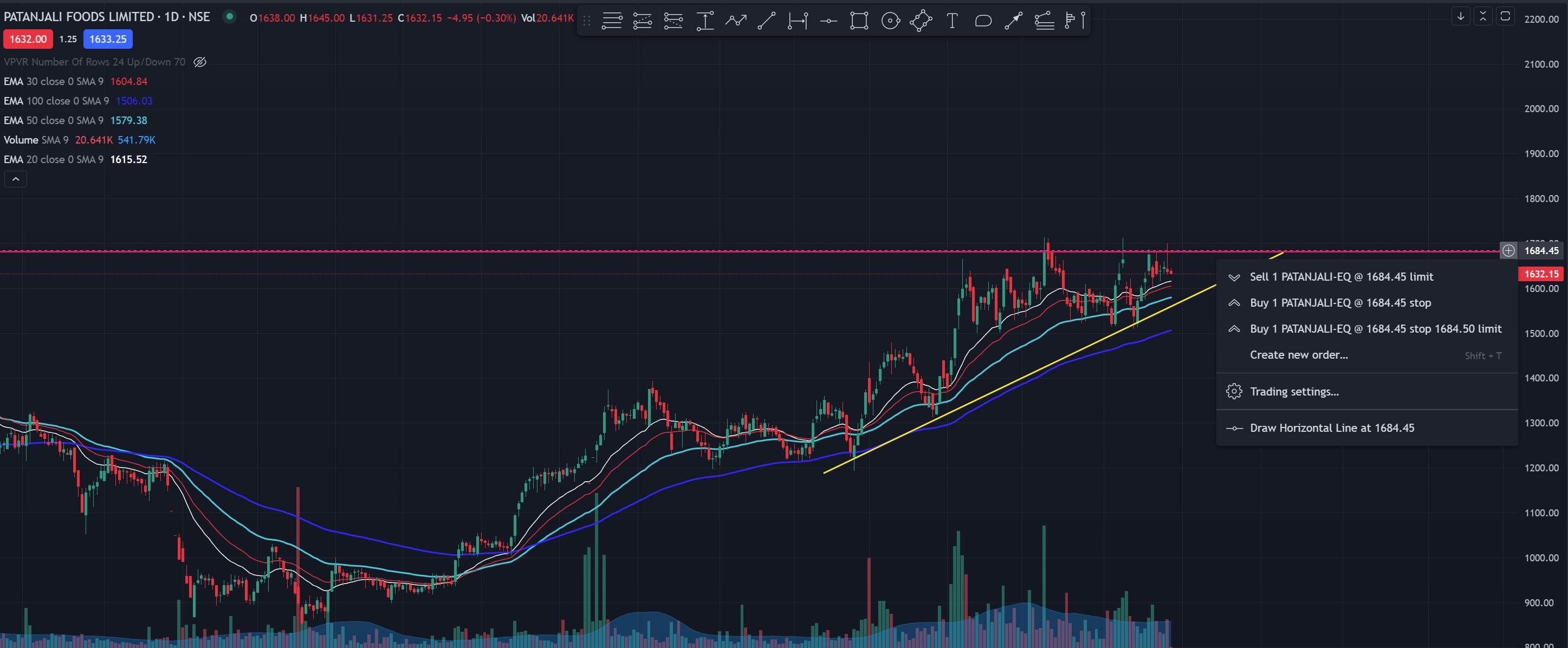The width and height of the screenshot is (1568, 648).
Task: Choose Sell 1 PATANJALI-EQ limit order
Action: 1341,277
